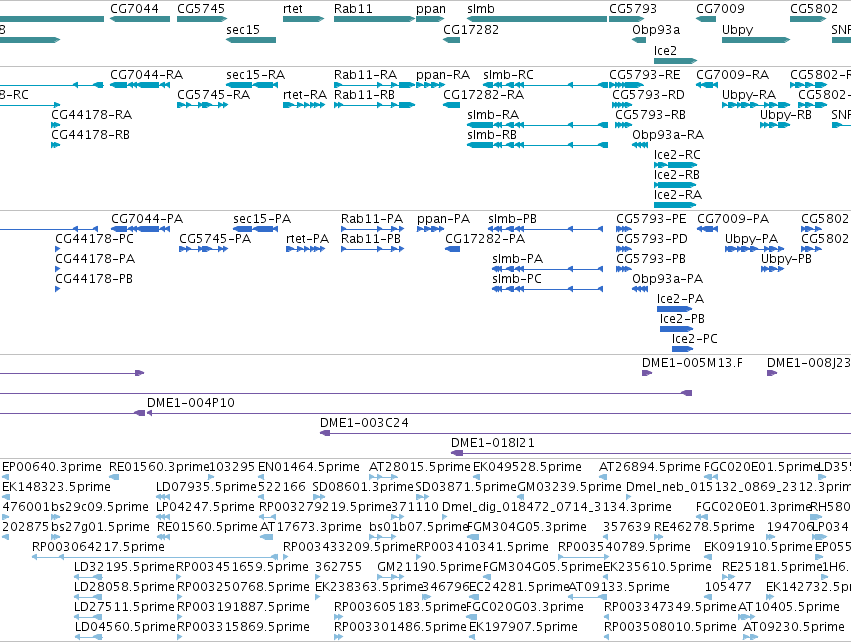Select the Ubpy gene bar
The image size is (851, 642).
(756, 40)
